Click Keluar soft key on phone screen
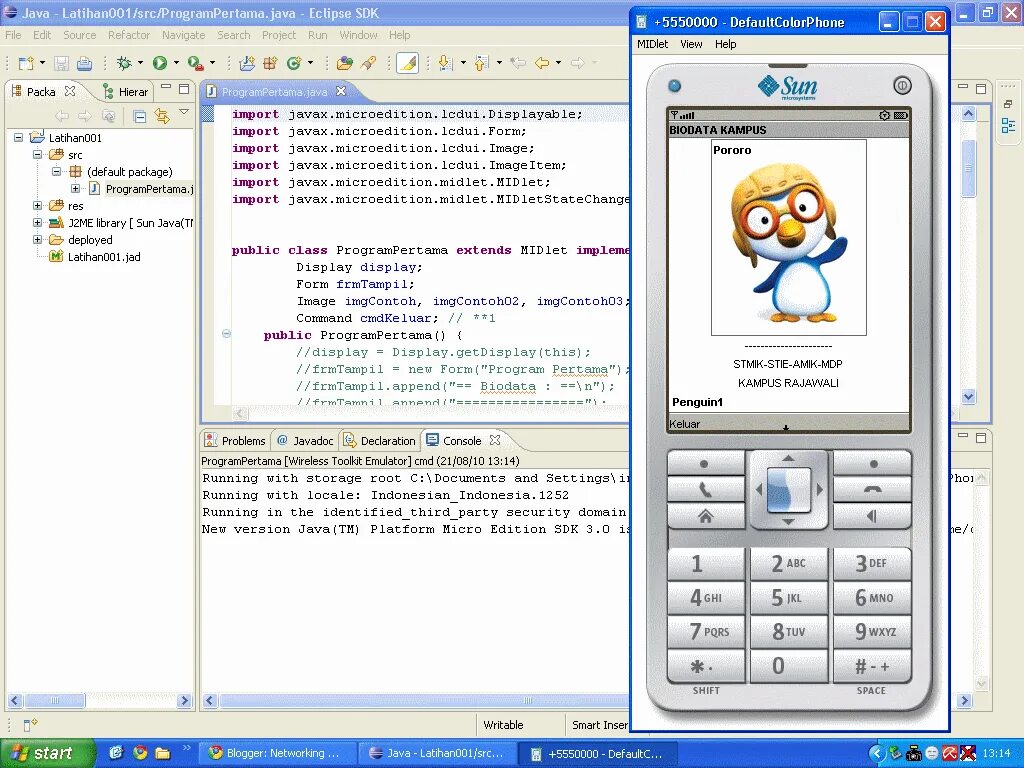This screenshot has width=1024, height=768. (684, 424)
